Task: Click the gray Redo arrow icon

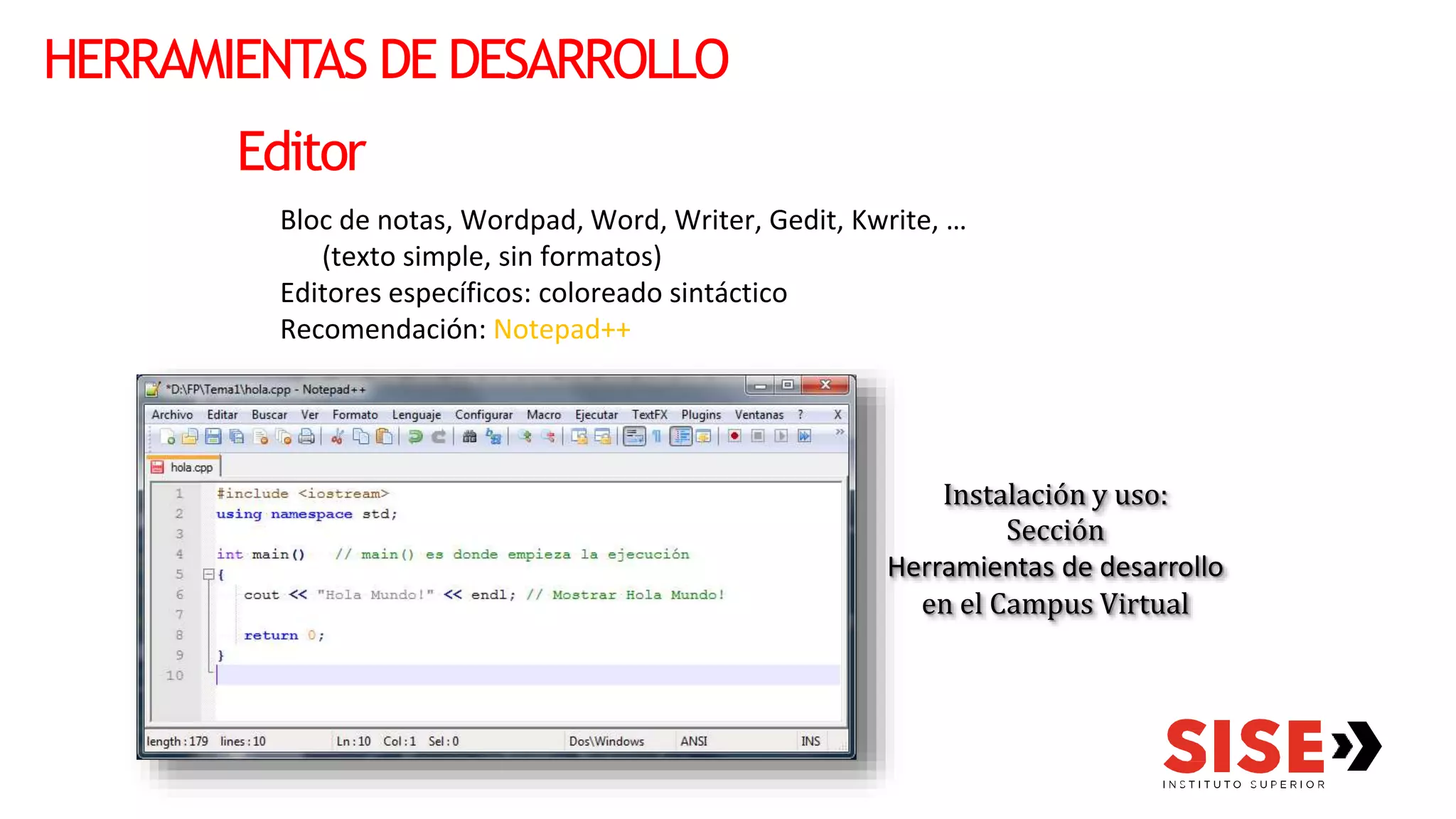Action: 439,437
